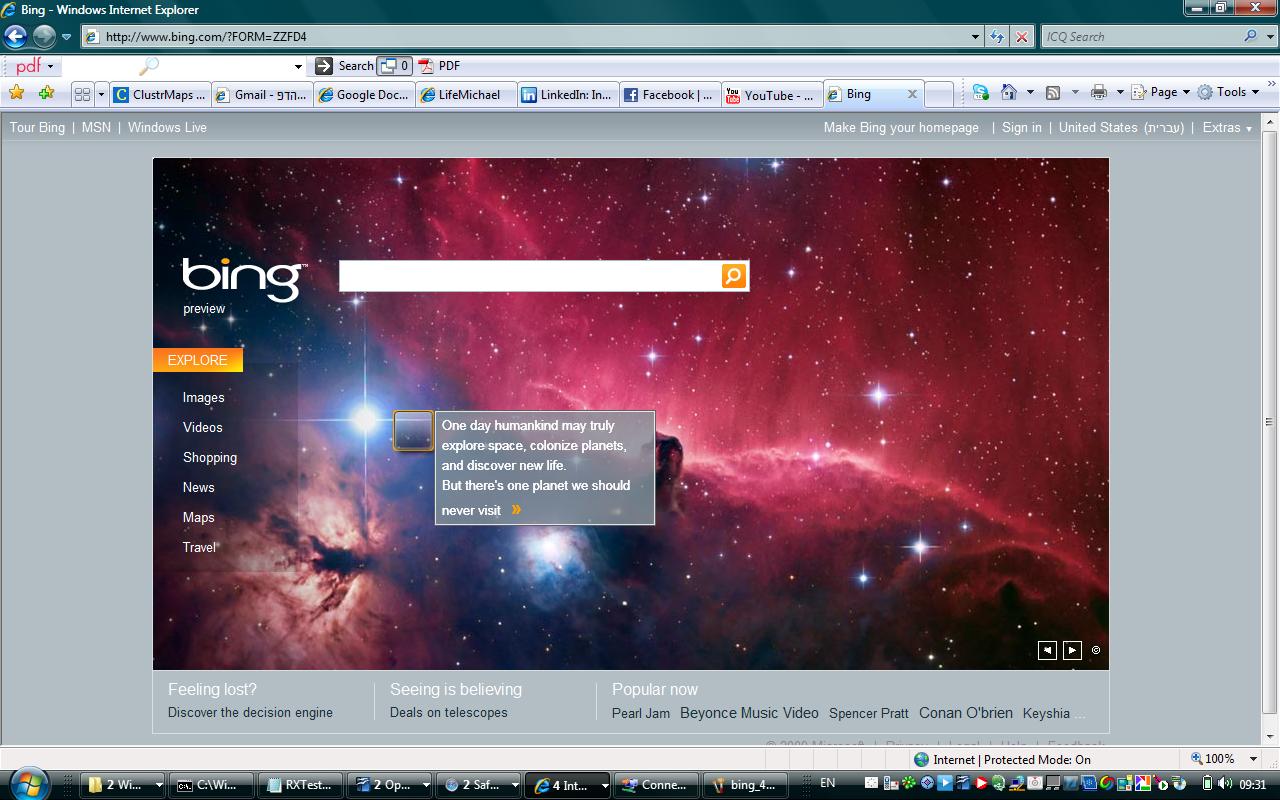Switch to the LifeMichael tab
This screenshot has width=1280, height=800.
click(x=466, y=95)
